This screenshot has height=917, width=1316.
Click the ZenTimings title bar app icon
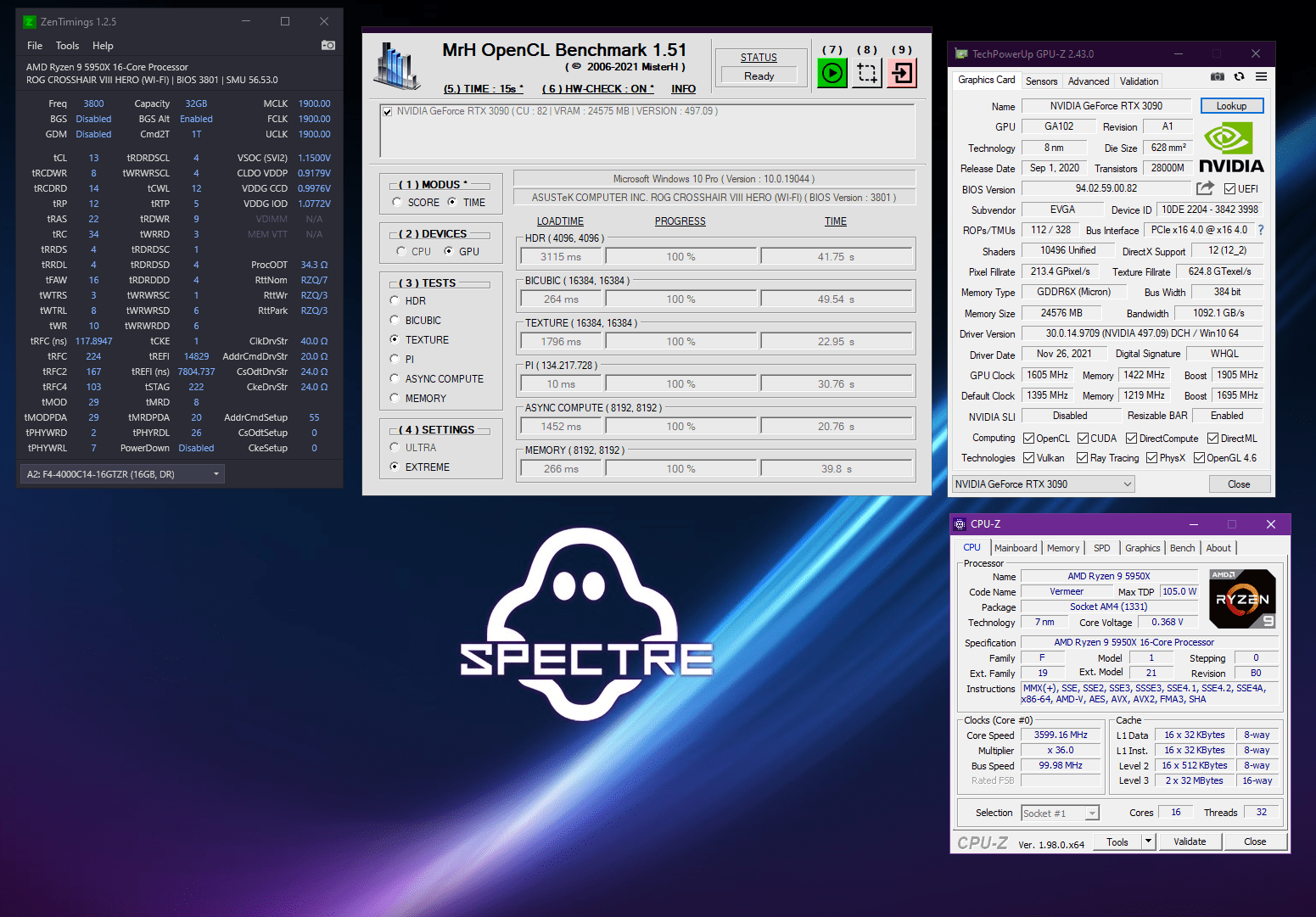tap(30, 21)
